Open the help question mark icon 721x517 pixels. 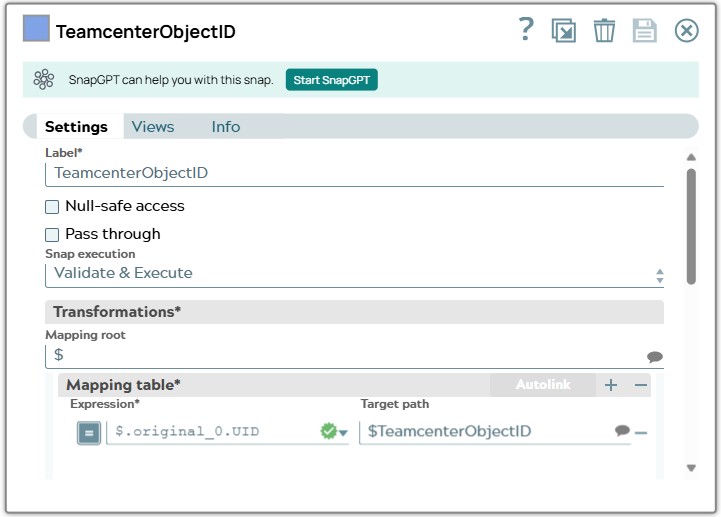(x=526, y=29)
